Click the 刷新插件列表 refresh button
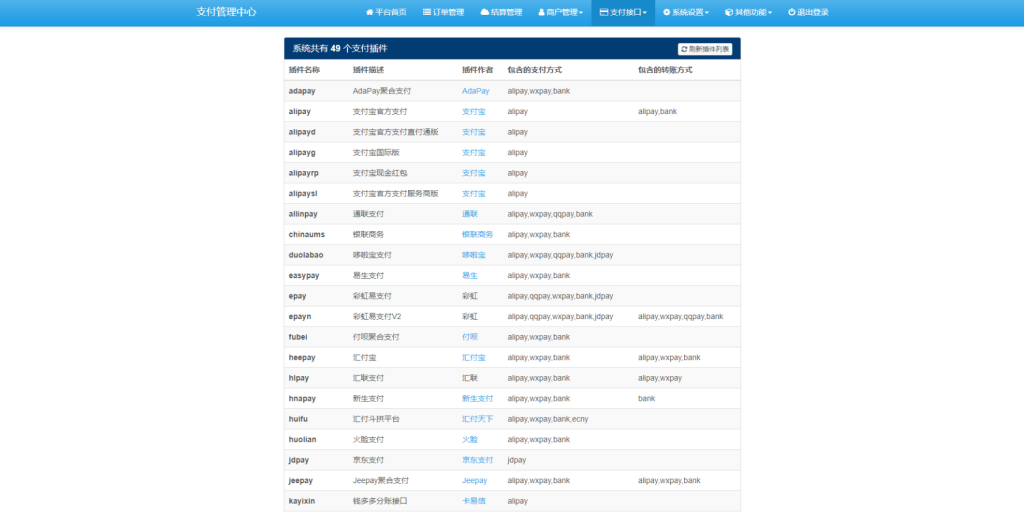 705,49
